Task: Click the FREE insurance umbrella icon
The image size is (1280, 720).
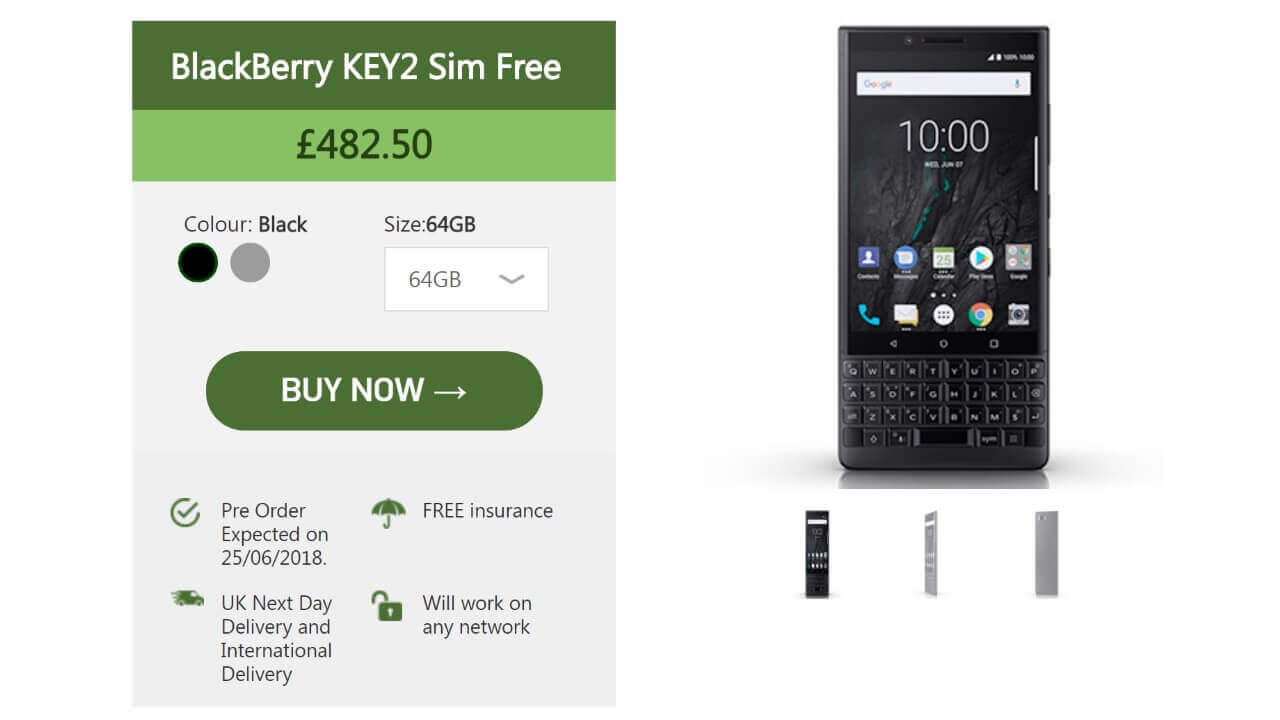Action: pyautogui.click(x=389, y=513)
